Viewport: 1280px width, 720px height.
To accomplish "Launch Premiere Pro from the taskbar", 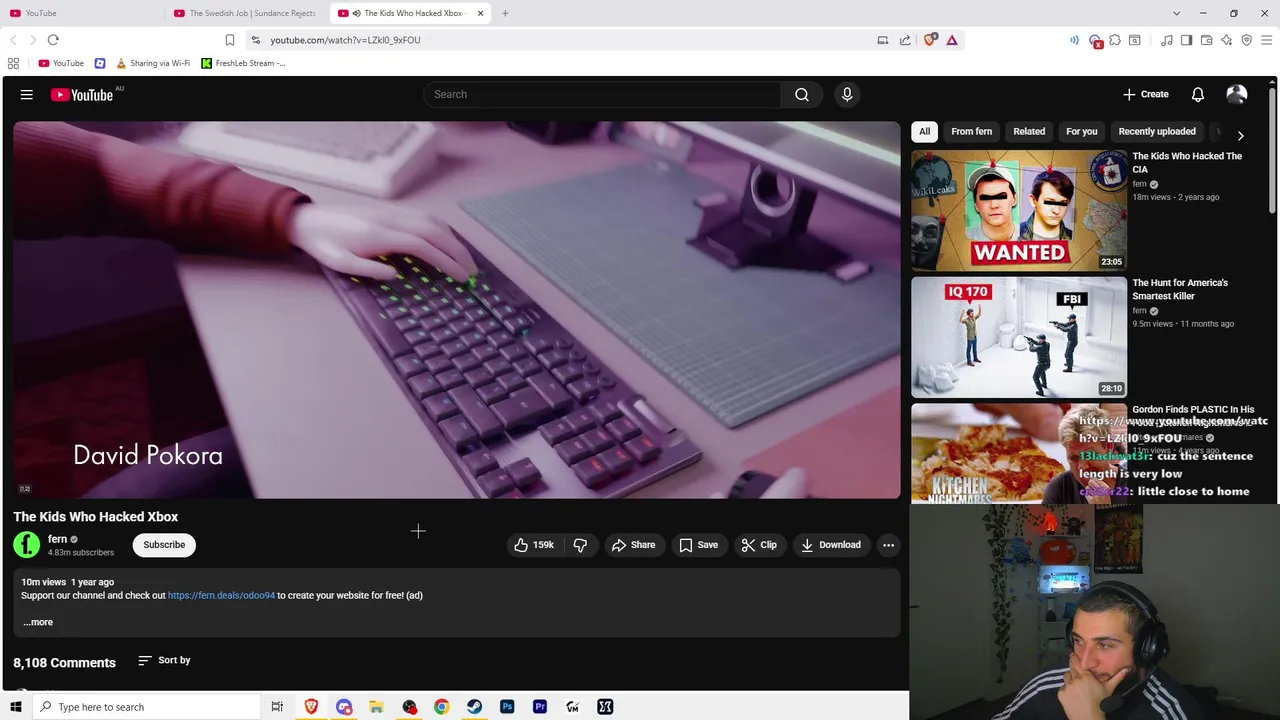I will coord(540,707).
